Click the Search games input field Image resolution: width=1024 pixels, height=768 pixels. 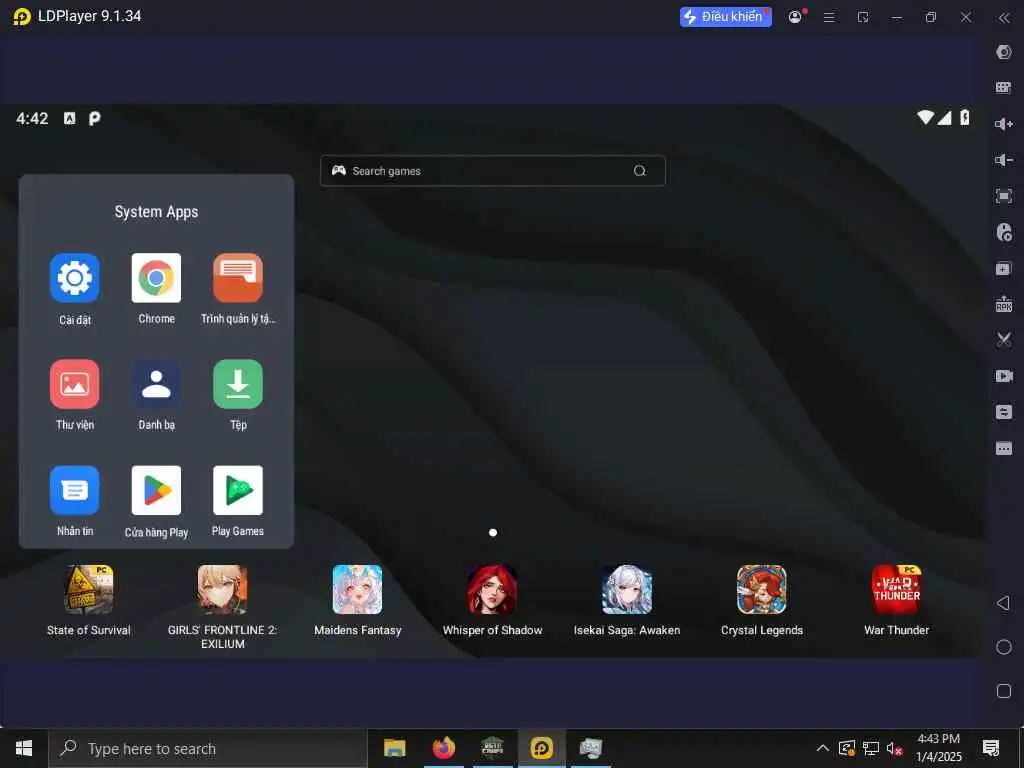[x=492, y=170]
